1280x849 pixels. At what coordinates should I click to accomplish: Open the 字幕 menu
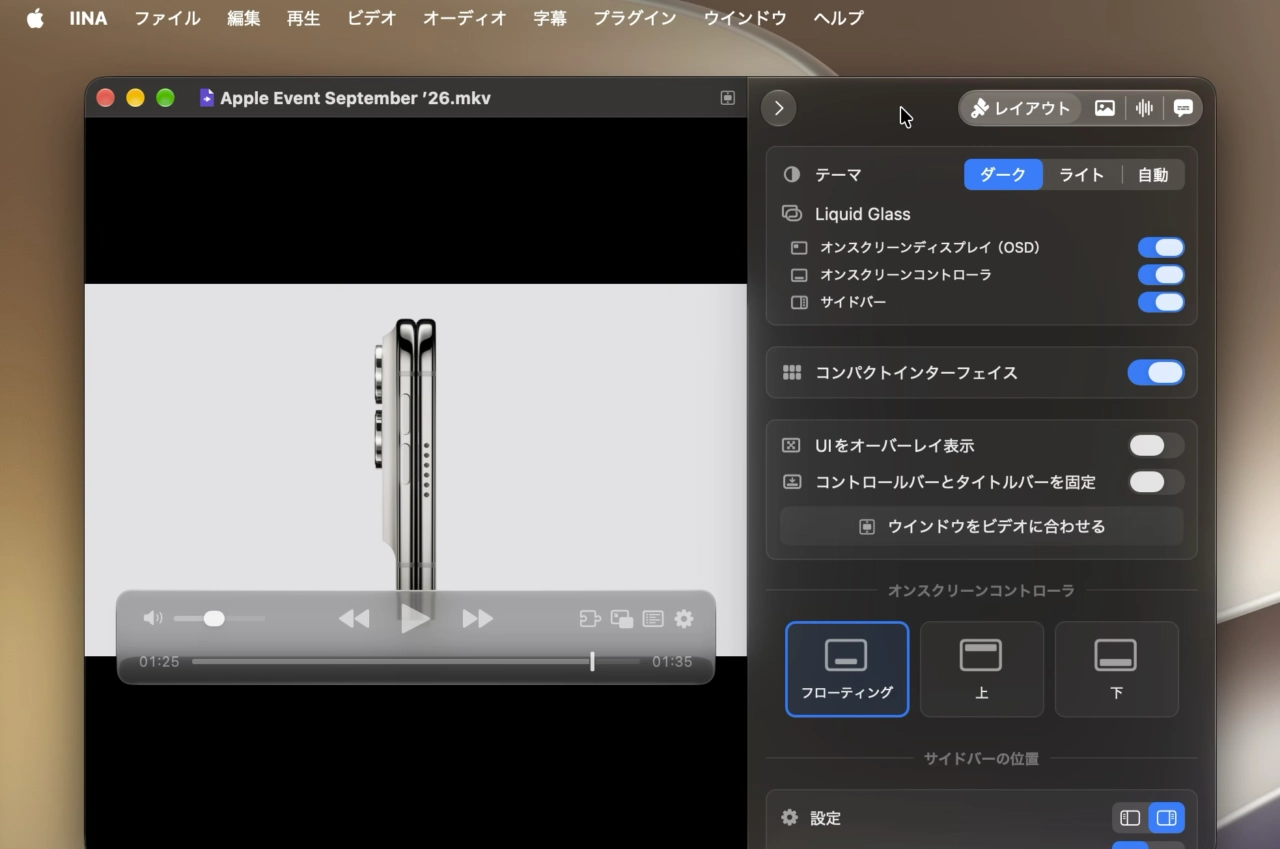tap(550, 18)
